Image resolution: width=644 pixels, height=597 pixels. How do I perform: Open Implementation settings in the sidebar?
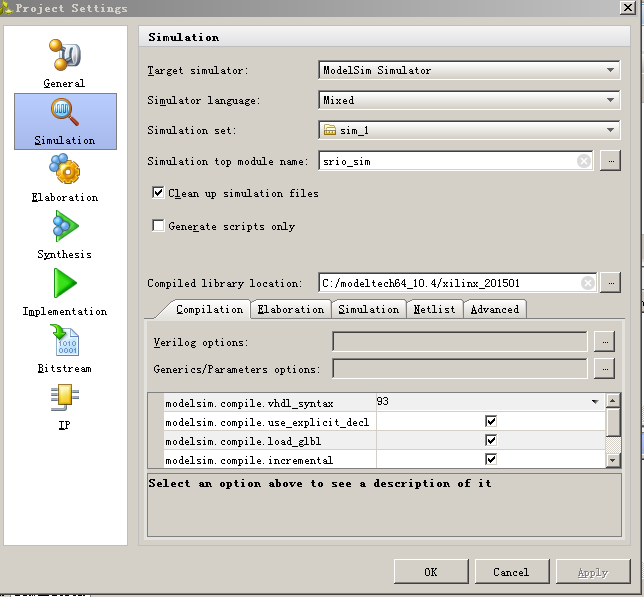(64, 292)
